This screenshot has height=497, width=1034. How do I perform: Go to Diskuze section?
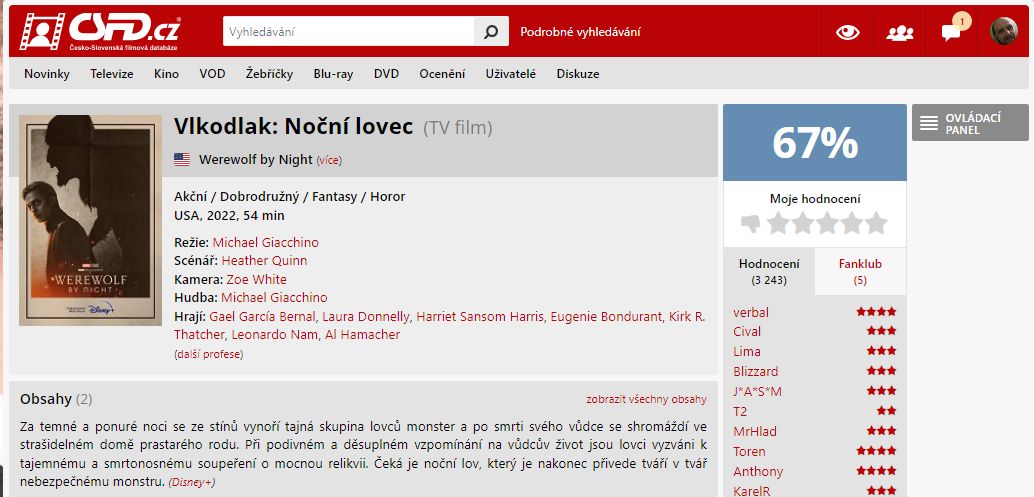578,74
